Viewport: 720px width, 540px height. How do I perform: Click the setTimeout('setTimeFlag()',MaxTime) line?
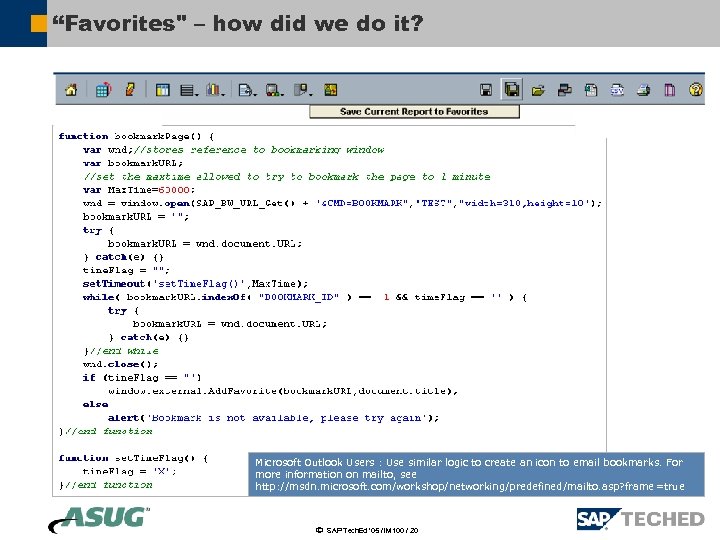pyautogui.click(x=195, y=284)
